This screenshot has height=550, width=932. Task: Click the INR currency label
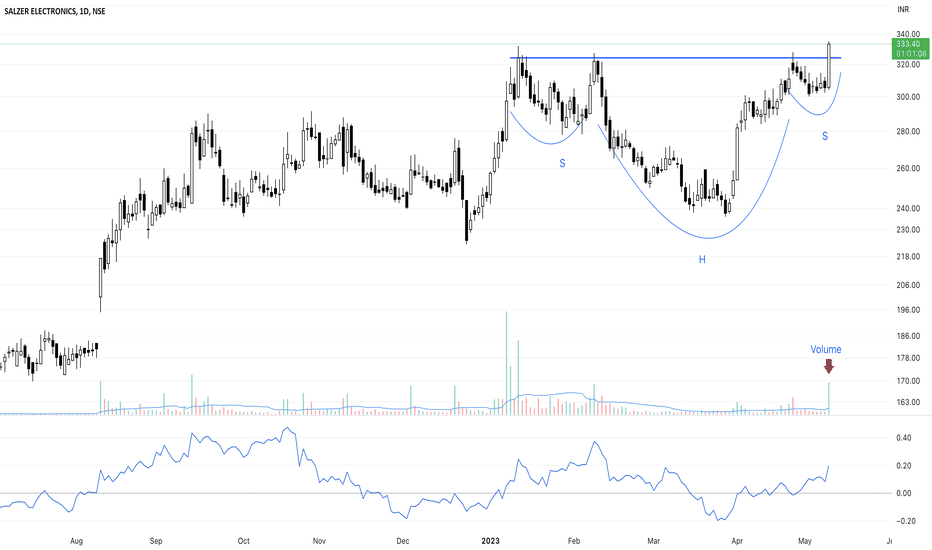(903, 9)
